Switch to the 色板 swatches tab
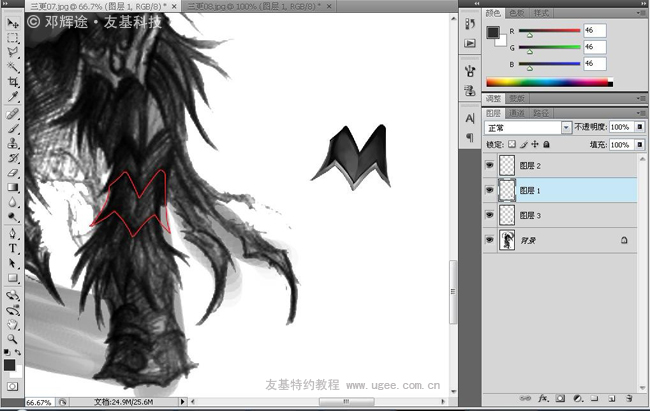Viewport: 650px width, 411px height. [517, 13]
